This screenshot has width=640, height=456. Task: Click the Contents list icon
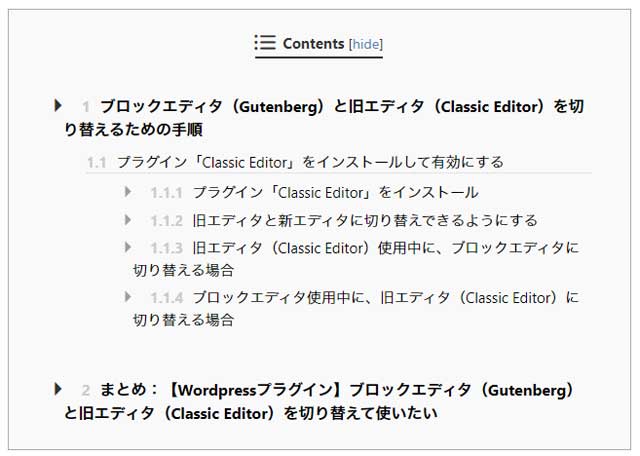(x=265, y=42)
